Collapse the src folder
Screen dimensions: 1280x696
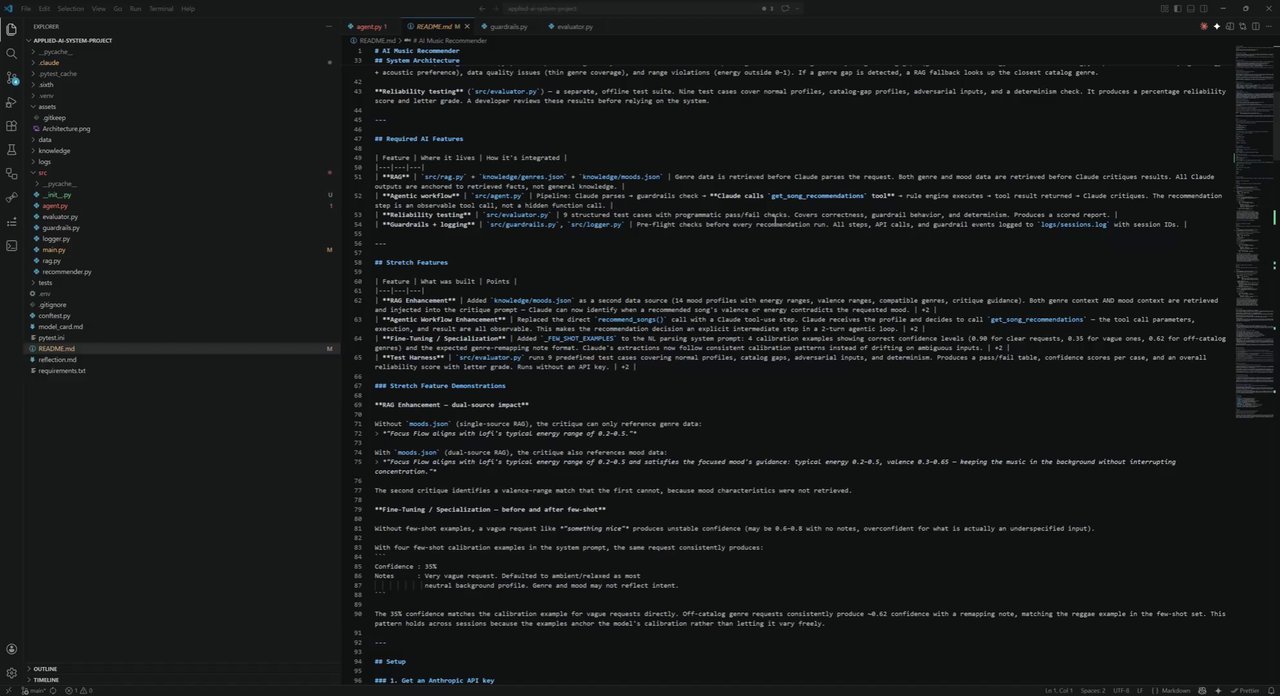click(x=43, y=173)
